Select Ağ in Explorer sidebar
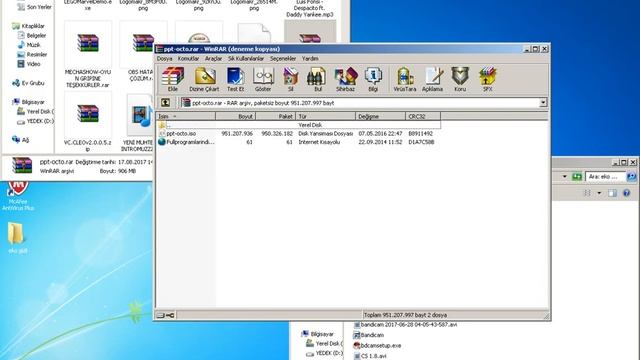The height and width of the screenshot is (360, 640). point(21,140)
